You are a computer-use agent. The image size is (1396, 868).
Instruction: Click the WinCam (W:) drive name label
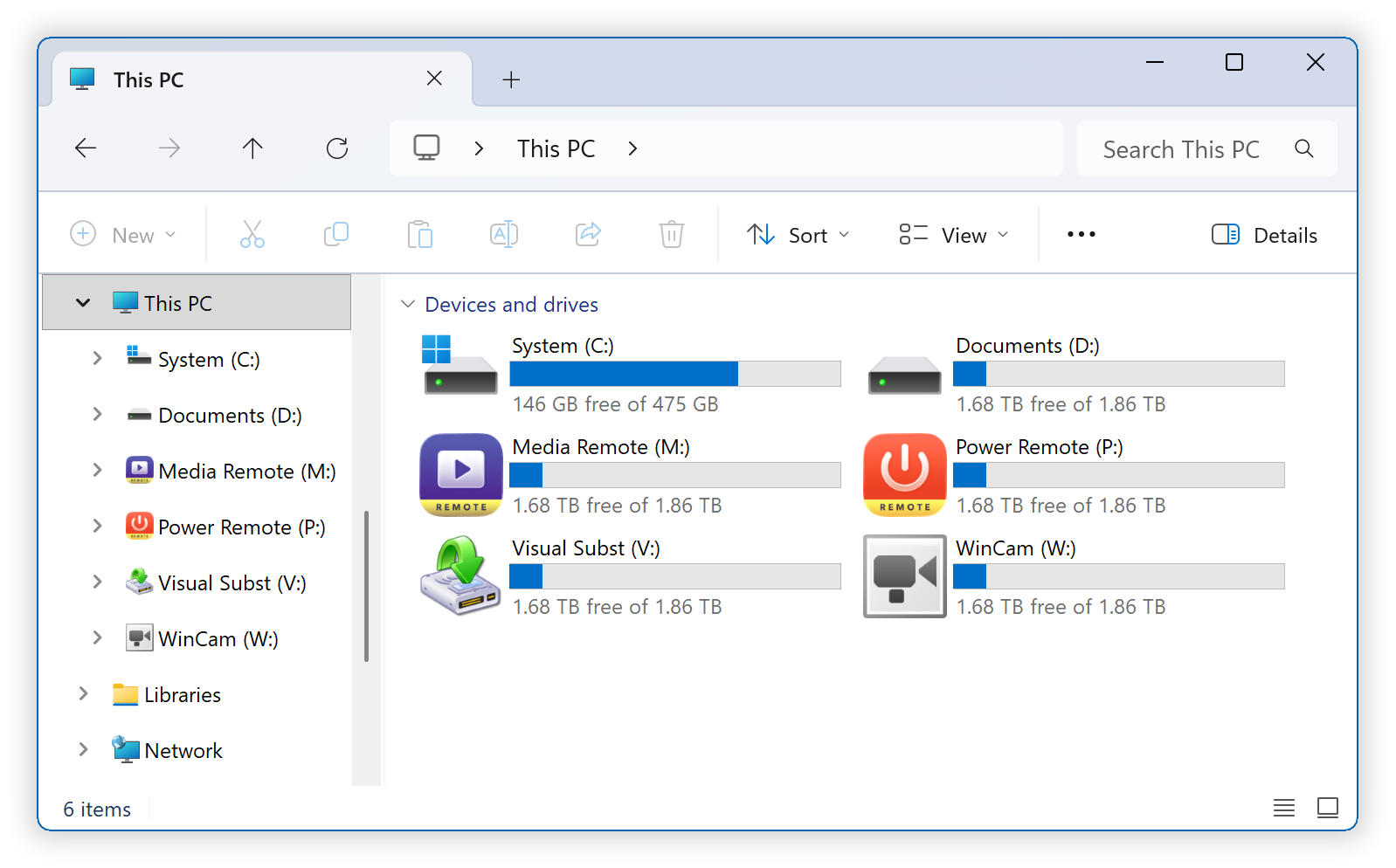1016,548
